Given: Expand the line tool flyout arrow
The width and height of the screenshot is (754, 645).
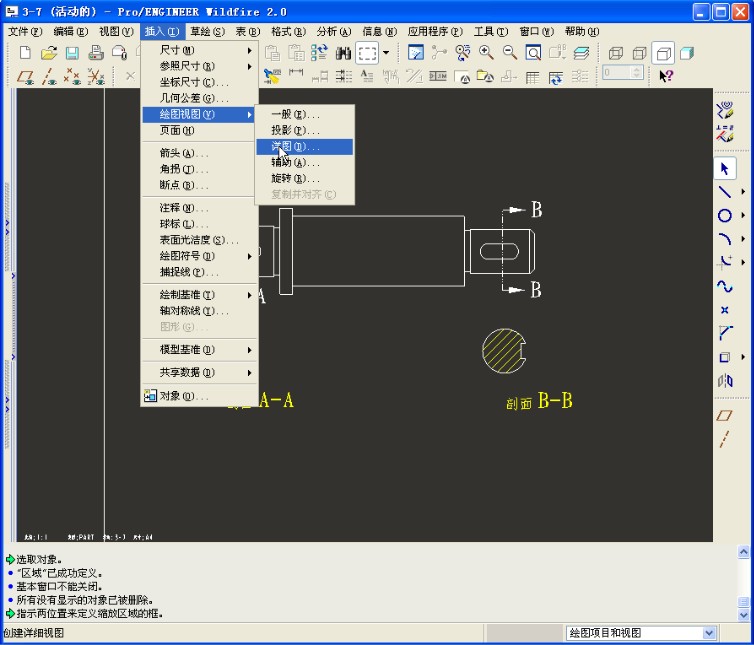Looking at the screenshot, I should [743, 192].
